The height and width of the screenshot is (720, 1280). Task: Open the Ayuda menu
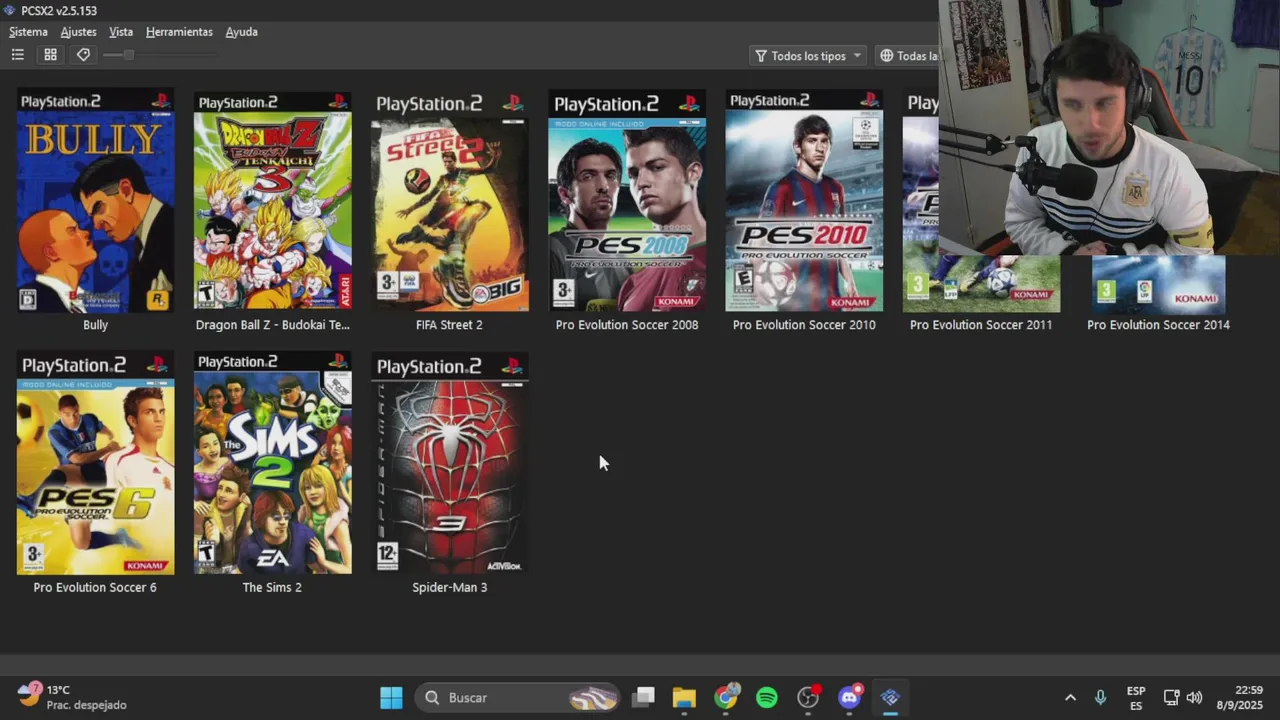tap(241, 32)
